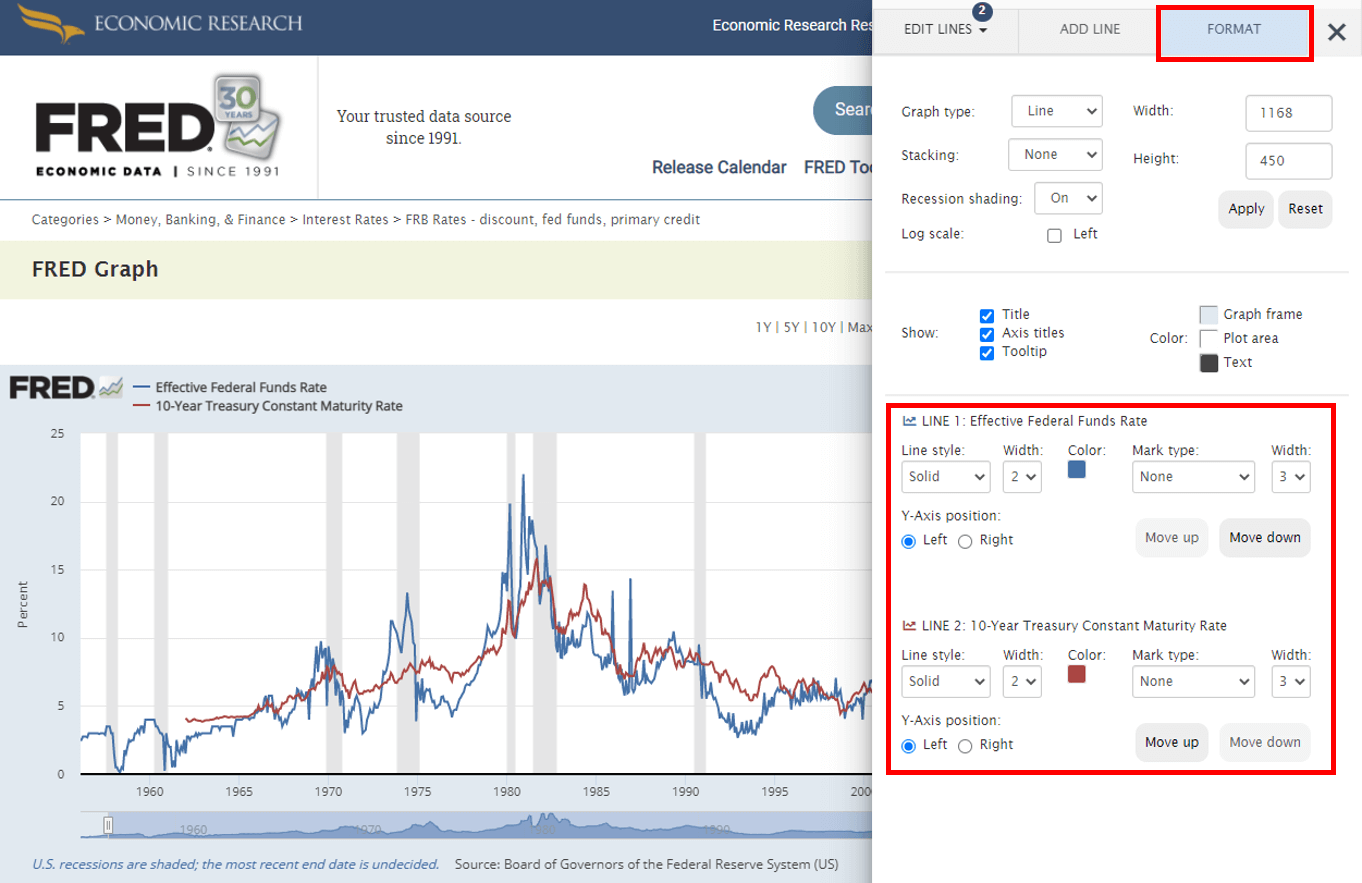Select Right Y-axis for Line 2
Viewport: 1362px width, 883px height.
(x=965, y=746)
